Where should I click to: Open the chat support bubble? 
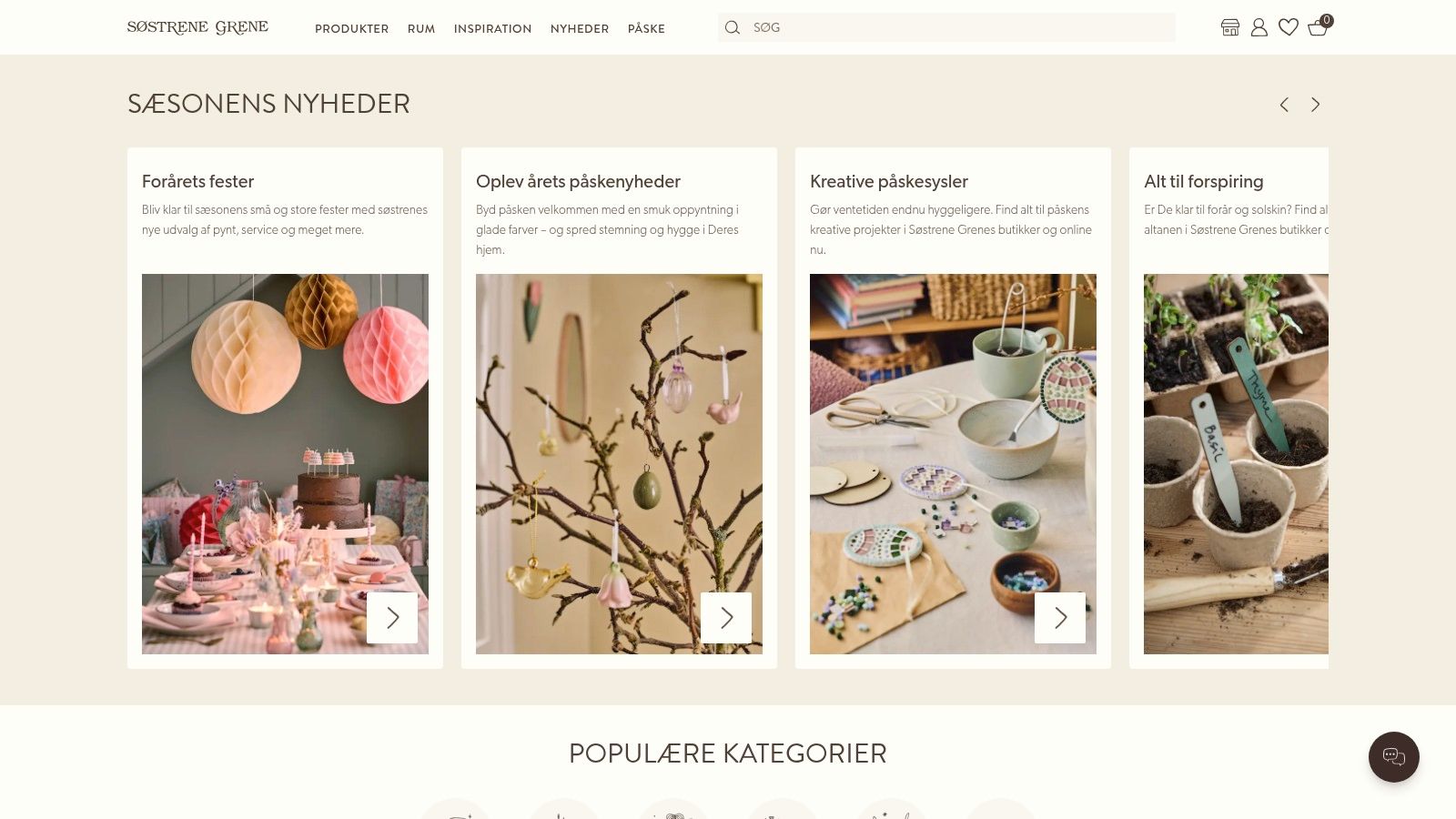click(x=1394, y=757)
